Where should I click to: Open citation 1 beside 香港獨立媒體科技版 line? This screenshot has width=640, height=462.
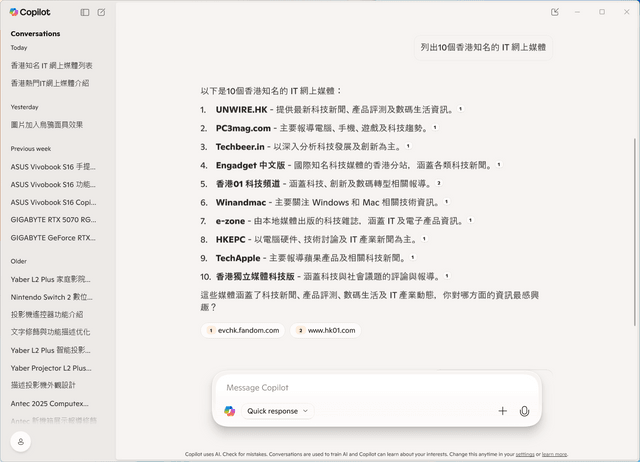(x=447, y=276)
